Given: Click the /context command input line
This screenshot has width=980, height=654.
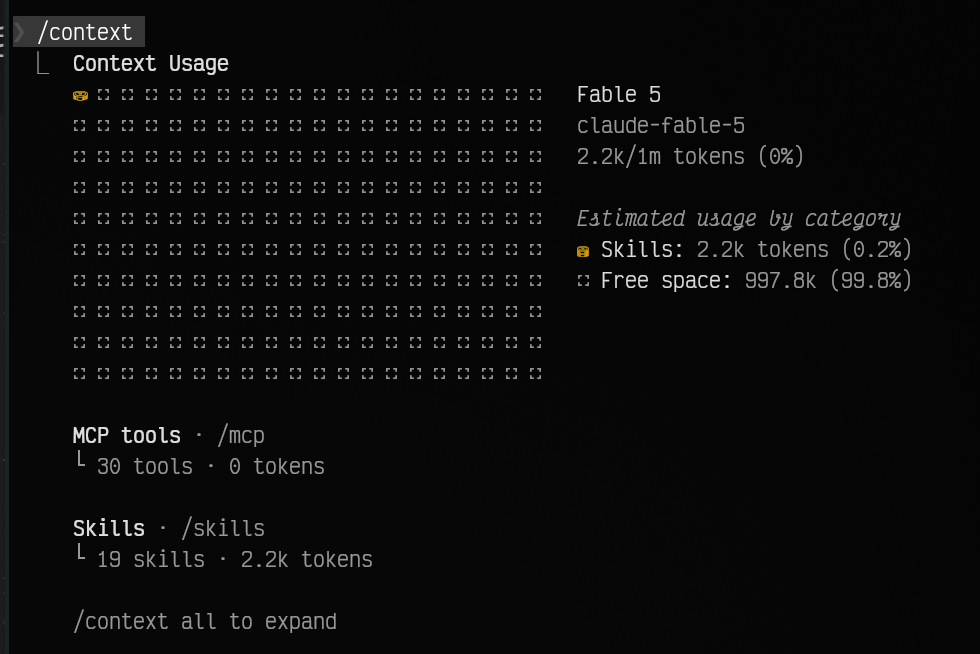Looking at the screenshot, I should (x=79, y=32).
